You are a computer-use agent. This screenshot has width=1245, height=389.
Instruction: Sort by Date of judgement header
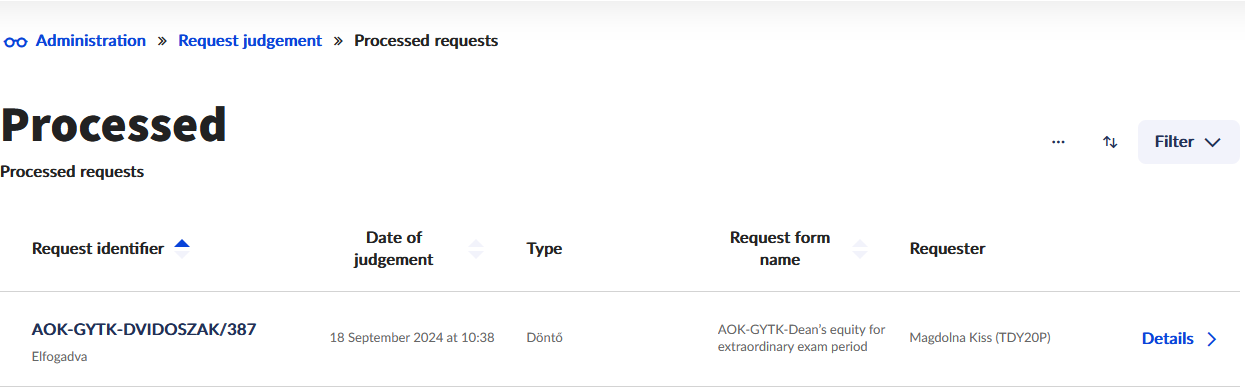pos(394,249)
